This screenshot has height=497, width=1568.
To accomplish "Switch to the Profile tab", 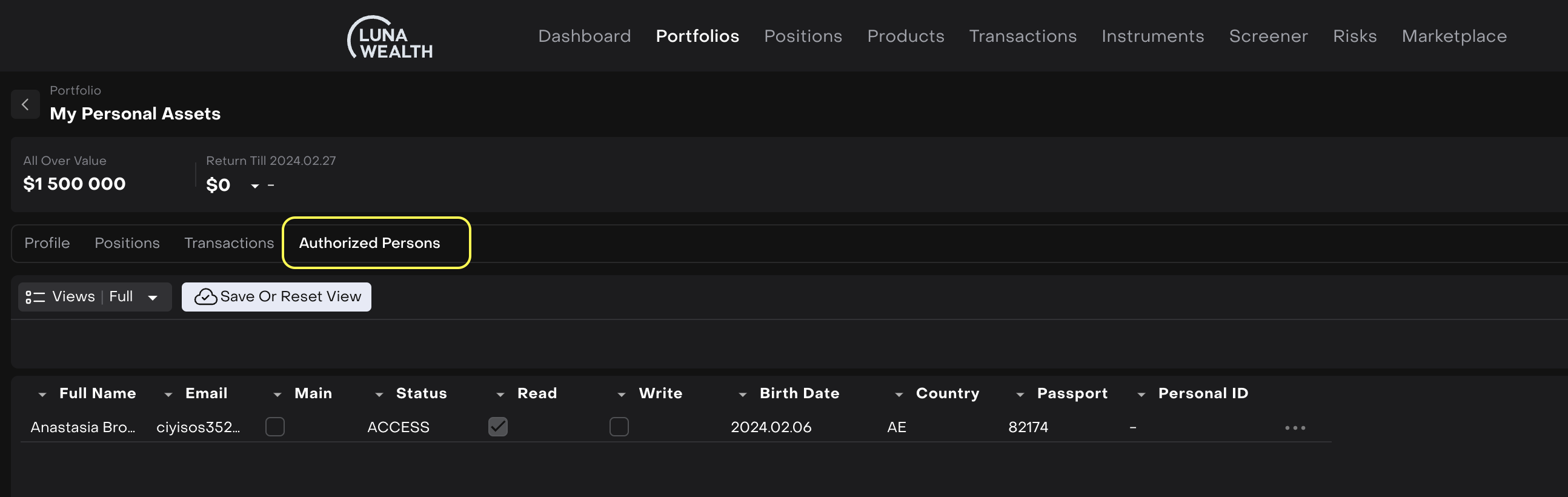I will 47,243.
